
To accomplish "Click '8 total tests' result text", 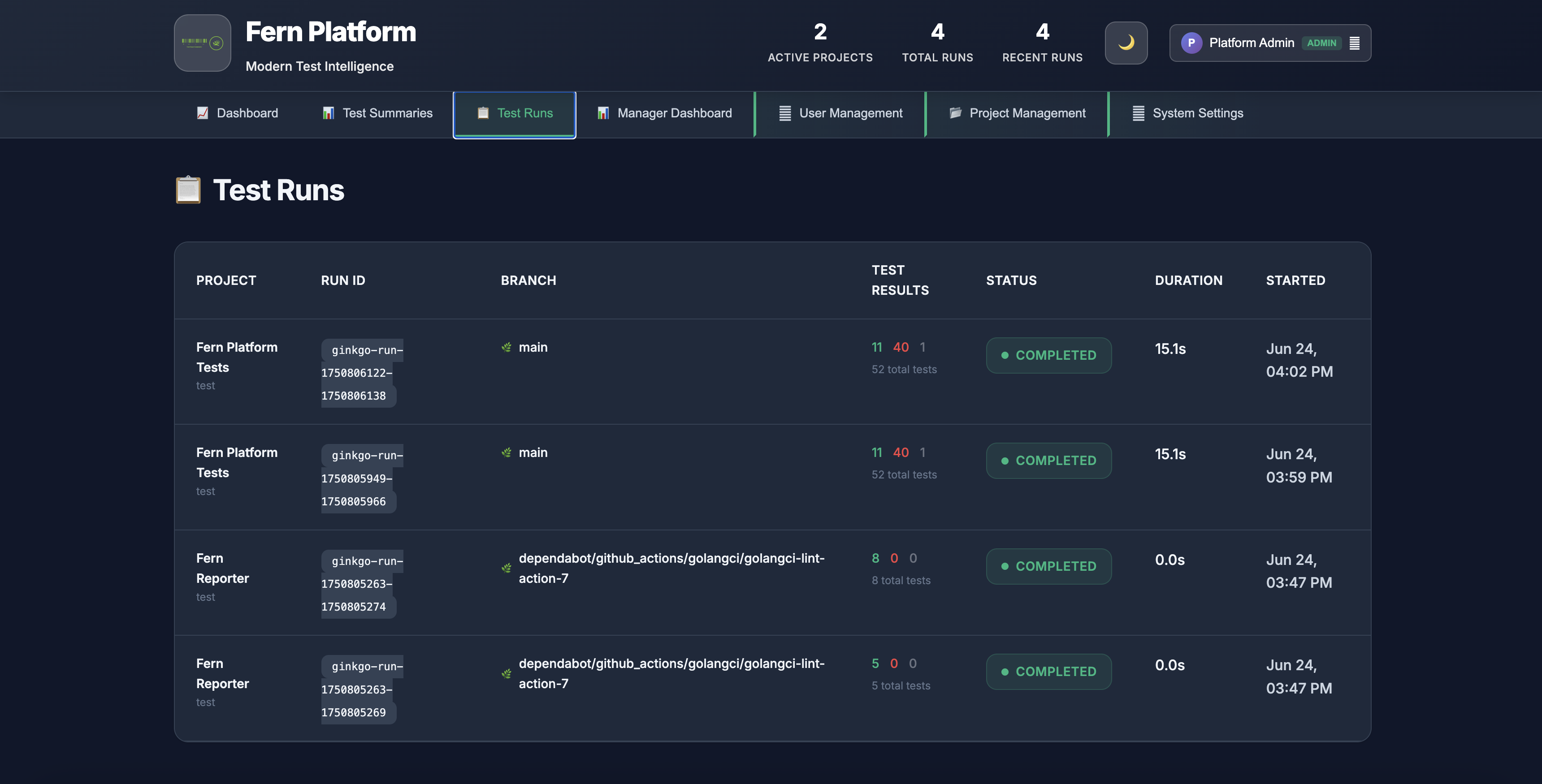I will coord(901,581).
